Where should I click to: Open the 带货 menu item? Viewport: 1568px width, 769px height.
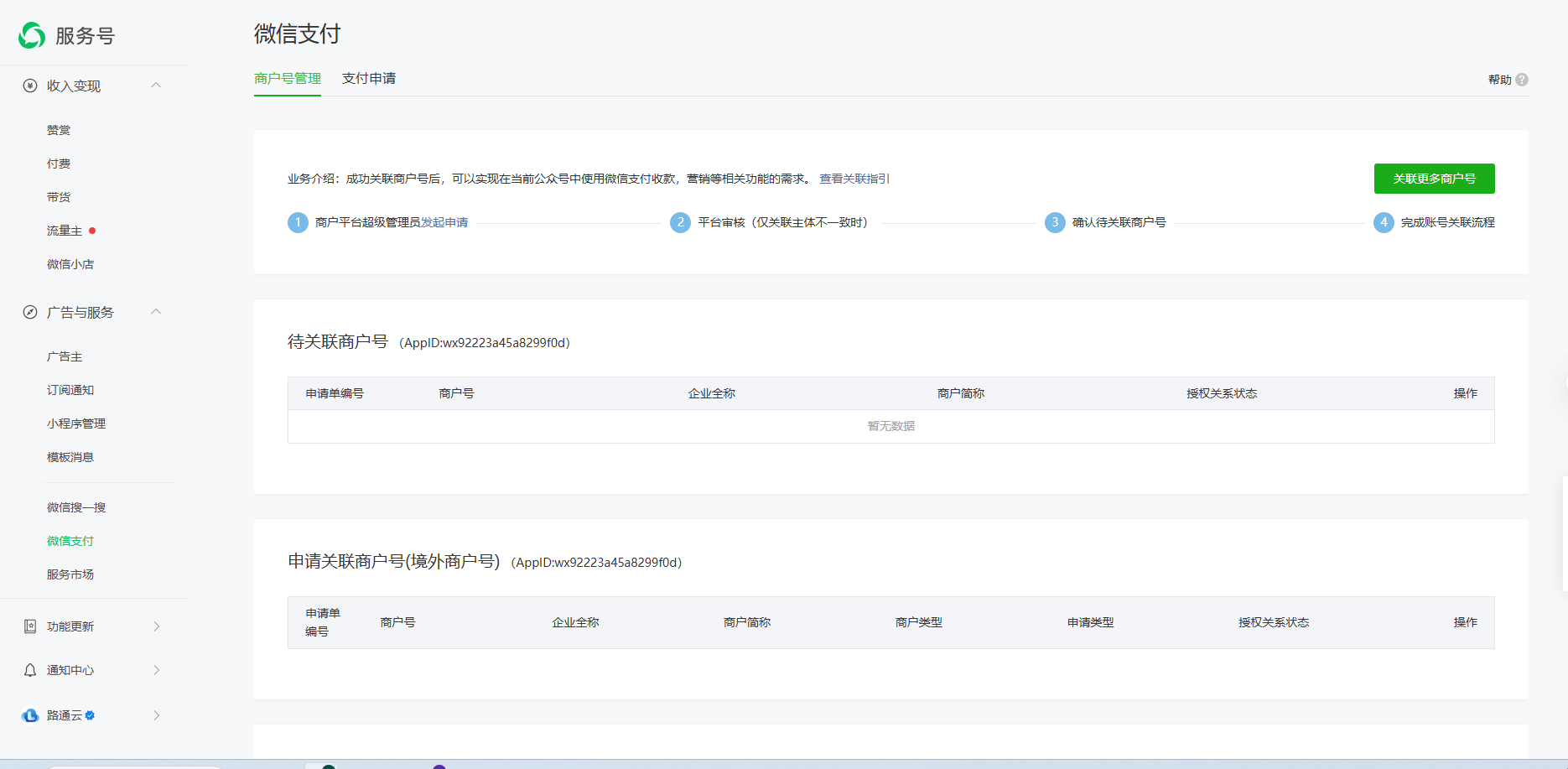[x=59, y=197]
